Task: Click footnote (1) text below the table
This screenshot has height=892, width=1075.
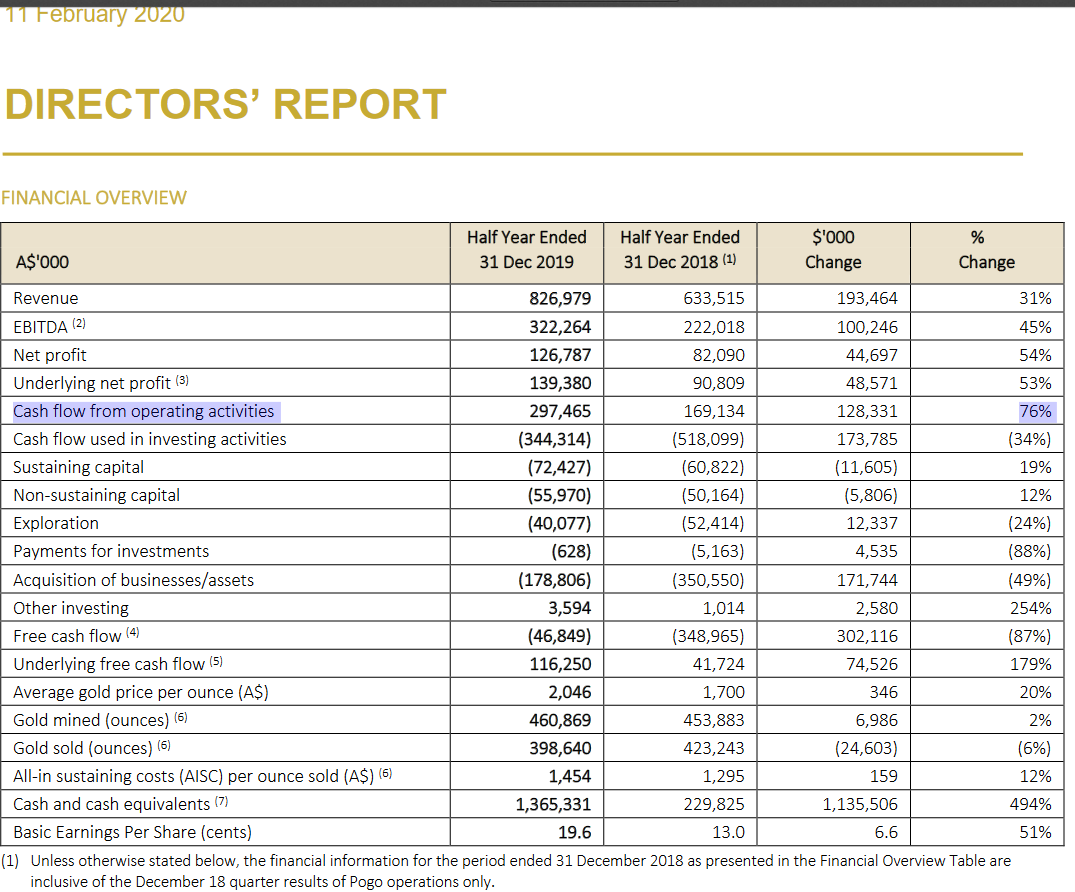Action: click(520, 870)
